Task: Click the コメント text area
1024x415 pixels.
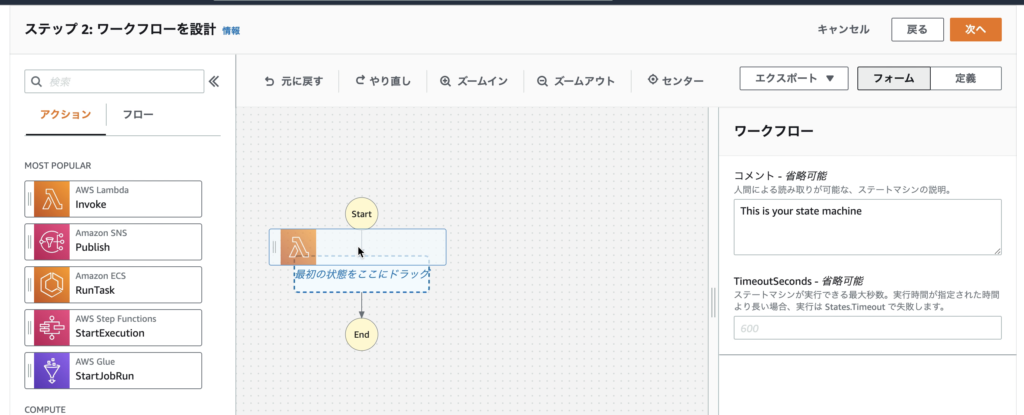Action: click(x=867, y=227)
